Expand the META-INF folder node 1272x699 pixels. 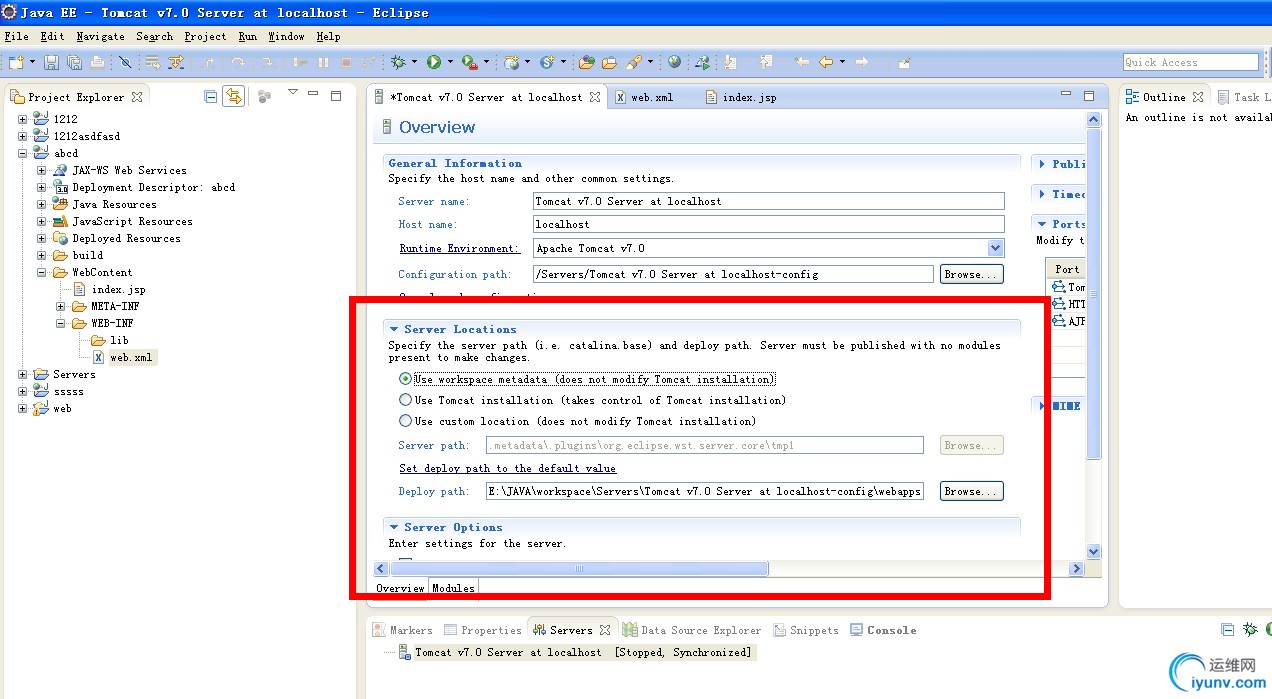tap(61, 306)
